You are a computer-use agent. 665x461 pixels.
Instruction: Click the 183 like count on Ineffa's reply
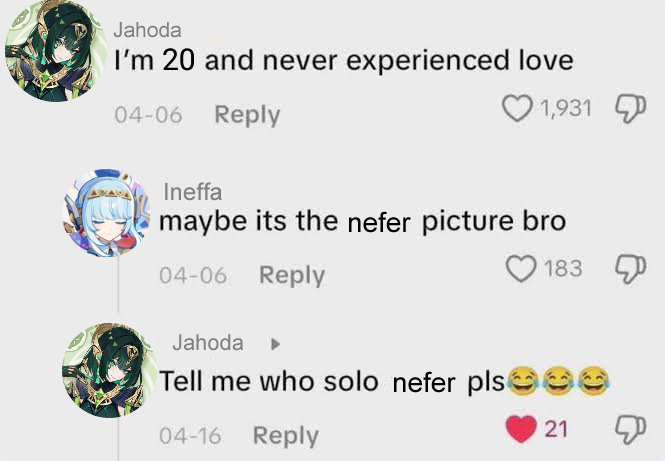coord(563,268)
